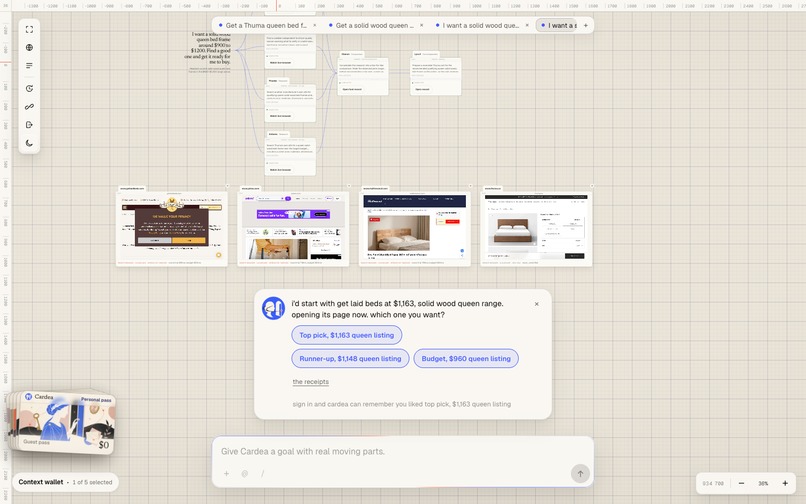Zoom out with the minus button

pyautogui.click(x=741, y=483)
